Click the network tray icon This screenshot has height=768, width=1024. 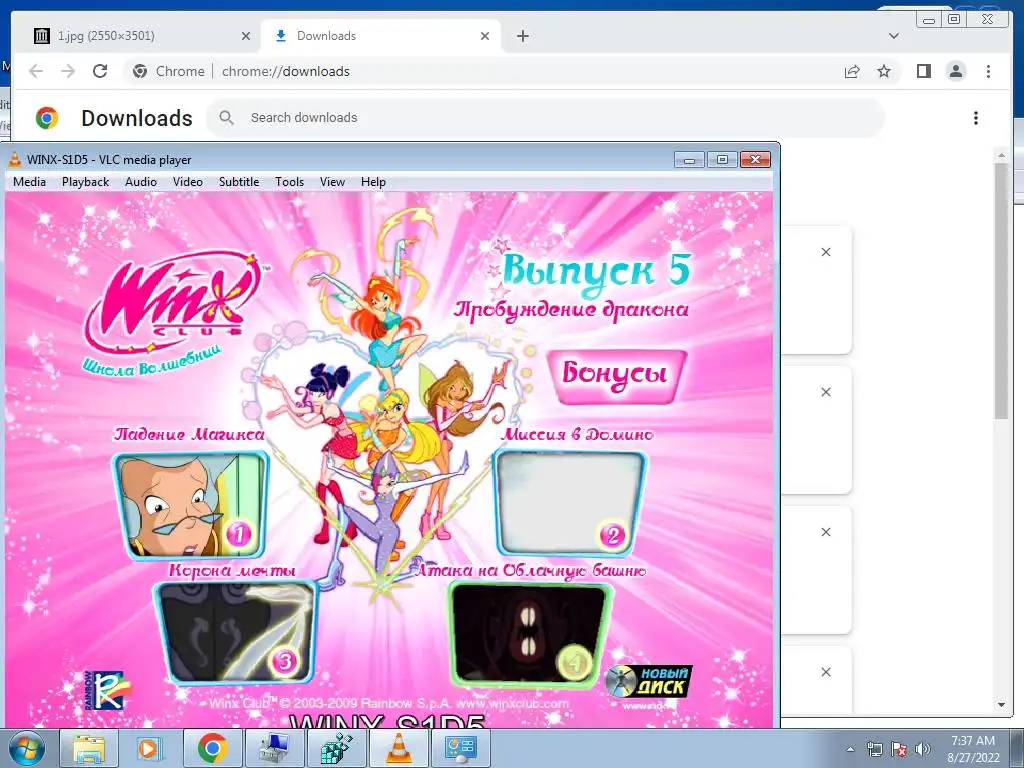coord(874,749)
